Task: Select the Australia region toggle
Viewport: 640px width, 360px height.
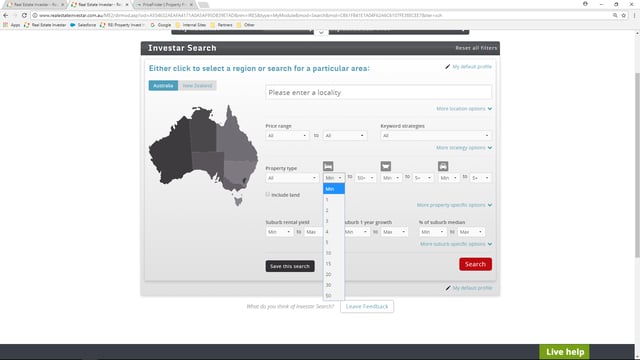Action: point(163,86)
